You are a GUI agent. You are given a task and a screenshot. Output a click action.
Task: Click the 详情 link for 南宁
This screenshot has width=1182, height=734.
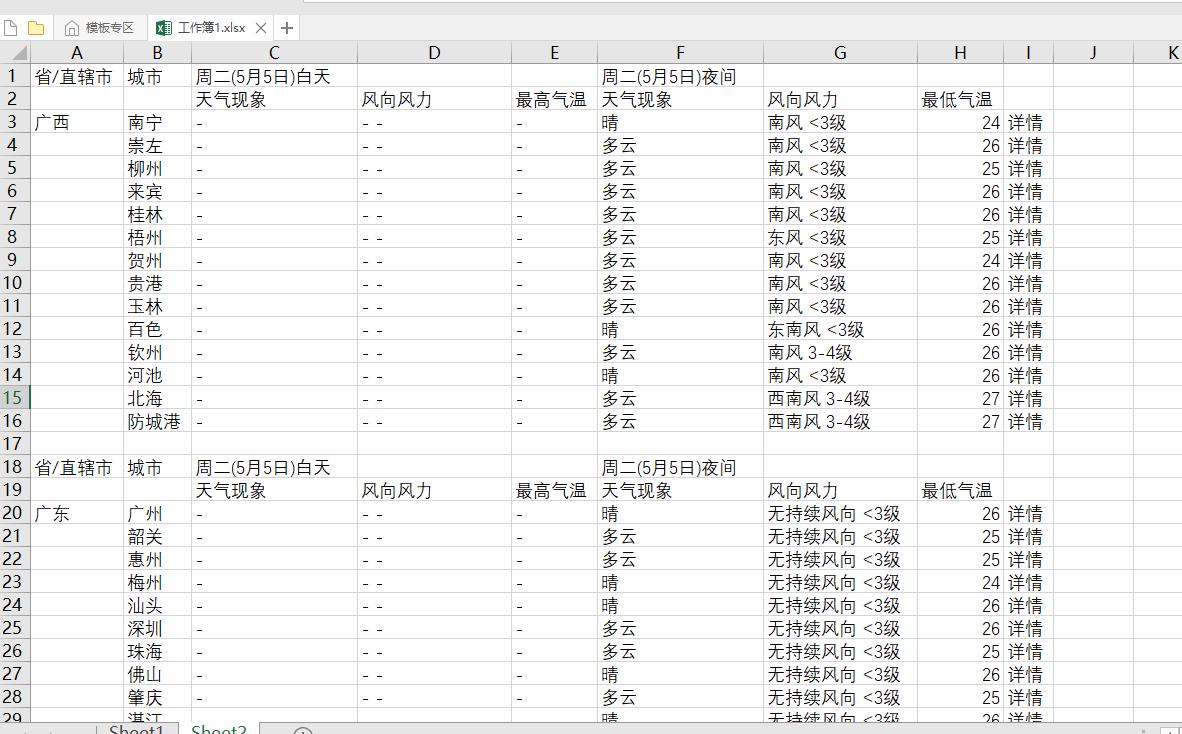pyautogui.click(x=1026, y=122)
